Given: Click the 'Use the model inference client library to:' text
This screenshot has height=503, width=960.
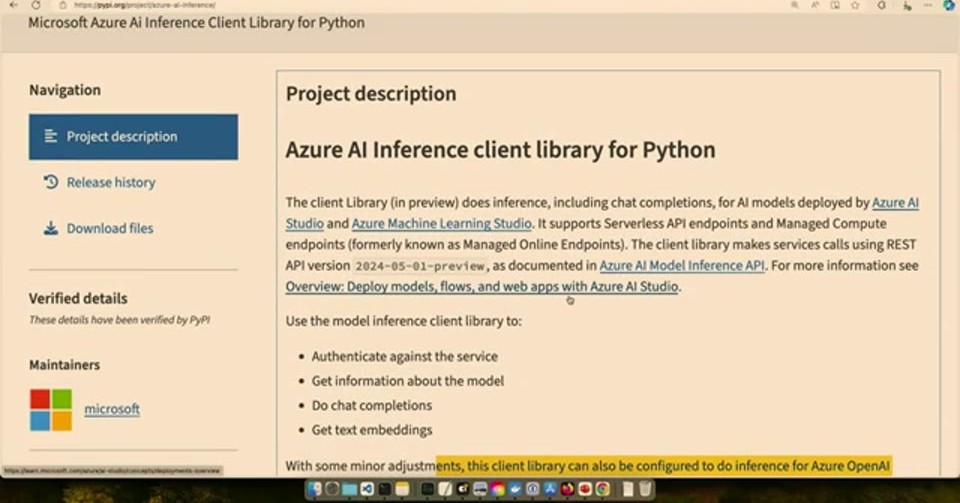Looking at the screenshot, I should pos(403,321).
